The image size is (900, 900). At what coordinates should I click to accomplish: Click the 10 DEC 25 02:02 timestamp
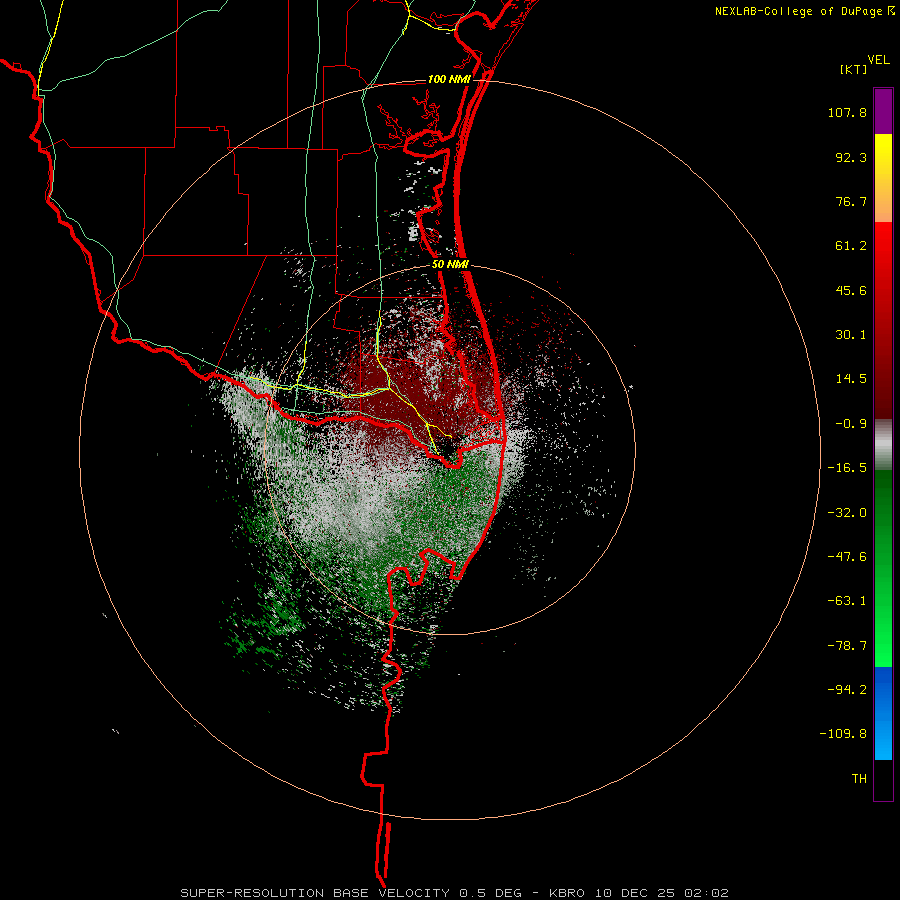coord(662,893)
